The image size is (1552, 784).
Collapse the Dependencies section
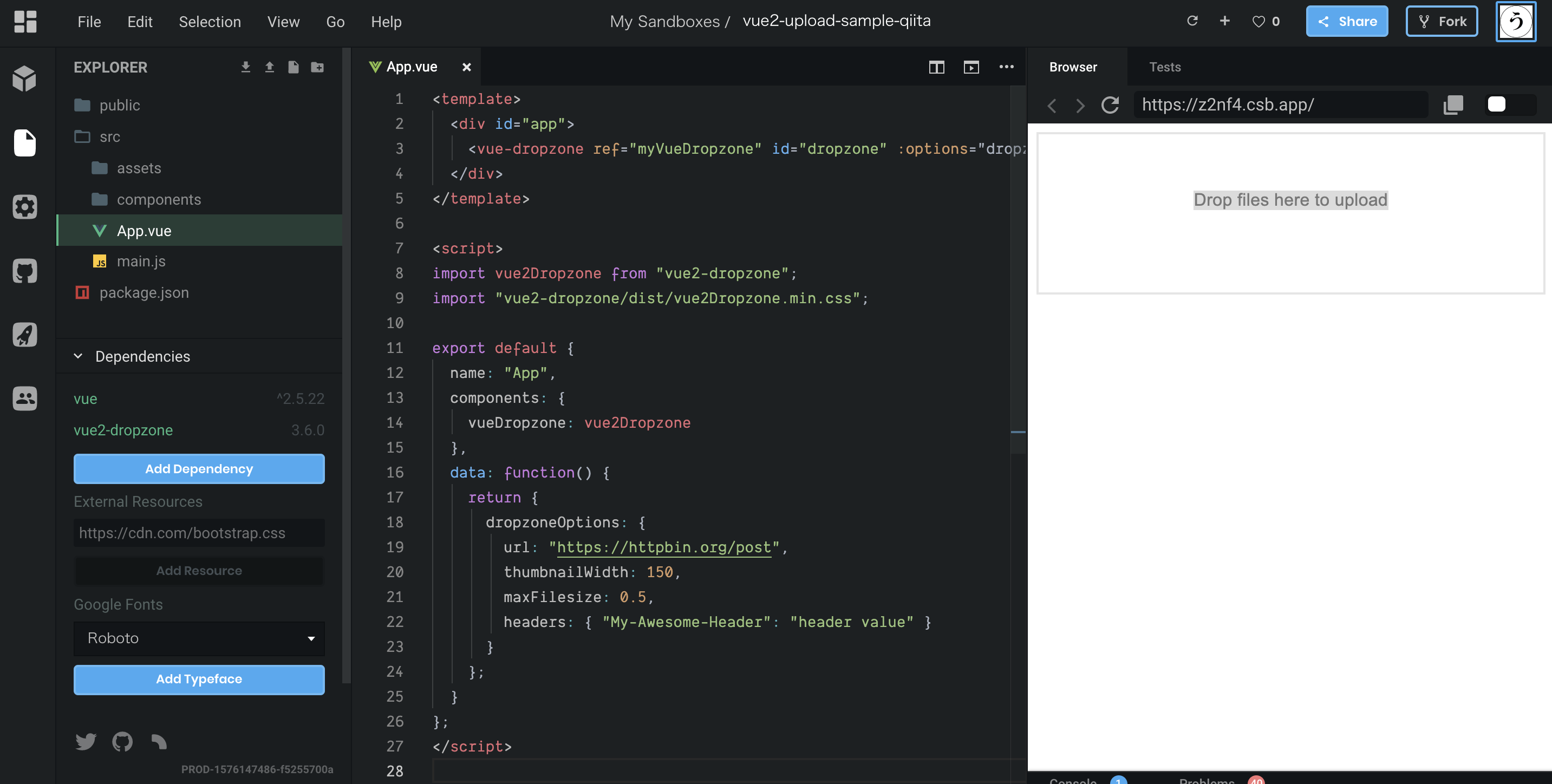[x=79, y=356]
